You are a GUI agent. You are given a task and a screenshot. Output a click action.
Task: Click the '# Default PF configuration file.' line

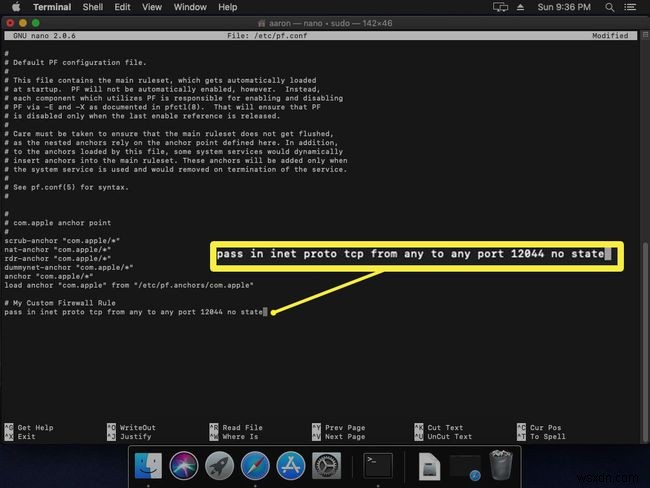(x=75, y=63)
